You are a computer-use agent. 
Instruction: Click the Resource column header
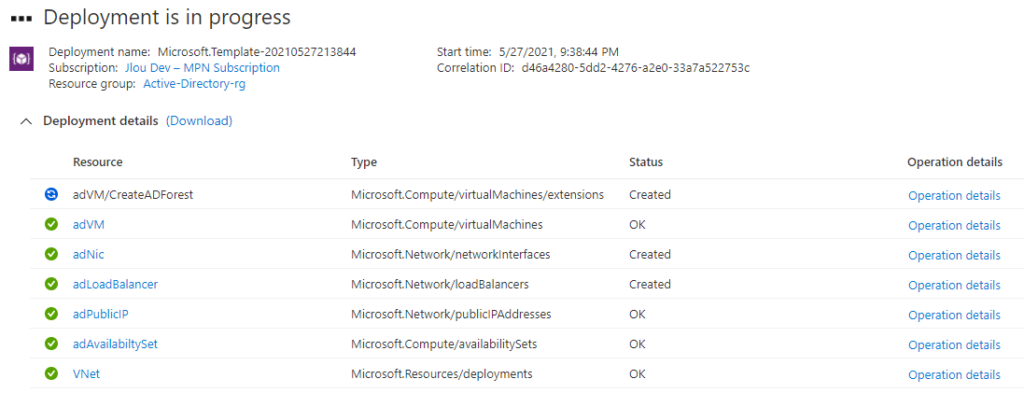point(97,162)
